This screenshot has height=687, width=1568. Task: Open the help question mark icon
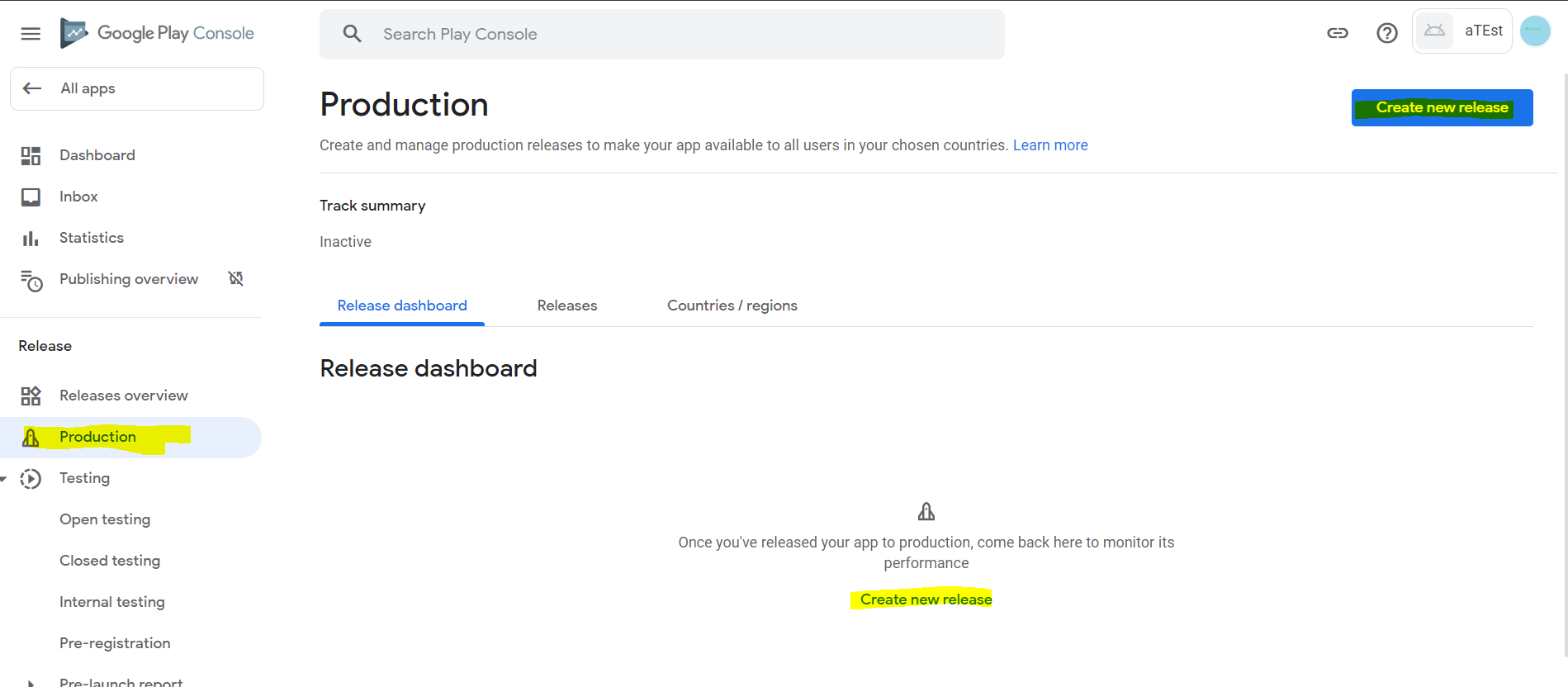[1387, 33]
